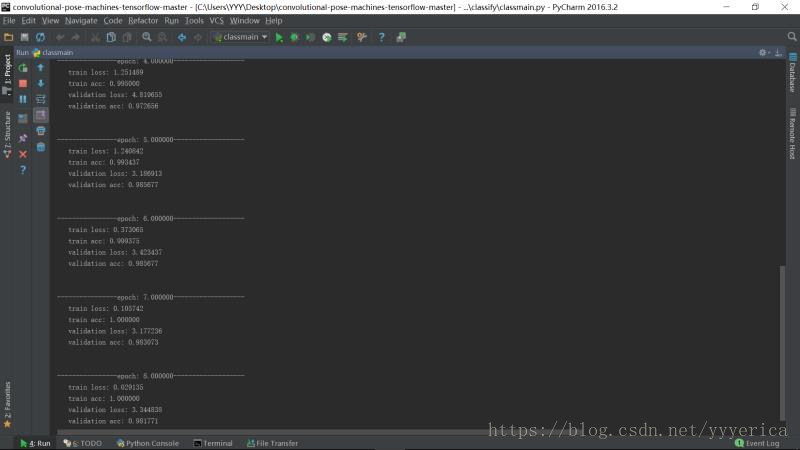This screenshot has width=800, height=450.
Task: Click the concurrency diagram list icon
Action: 342,37
